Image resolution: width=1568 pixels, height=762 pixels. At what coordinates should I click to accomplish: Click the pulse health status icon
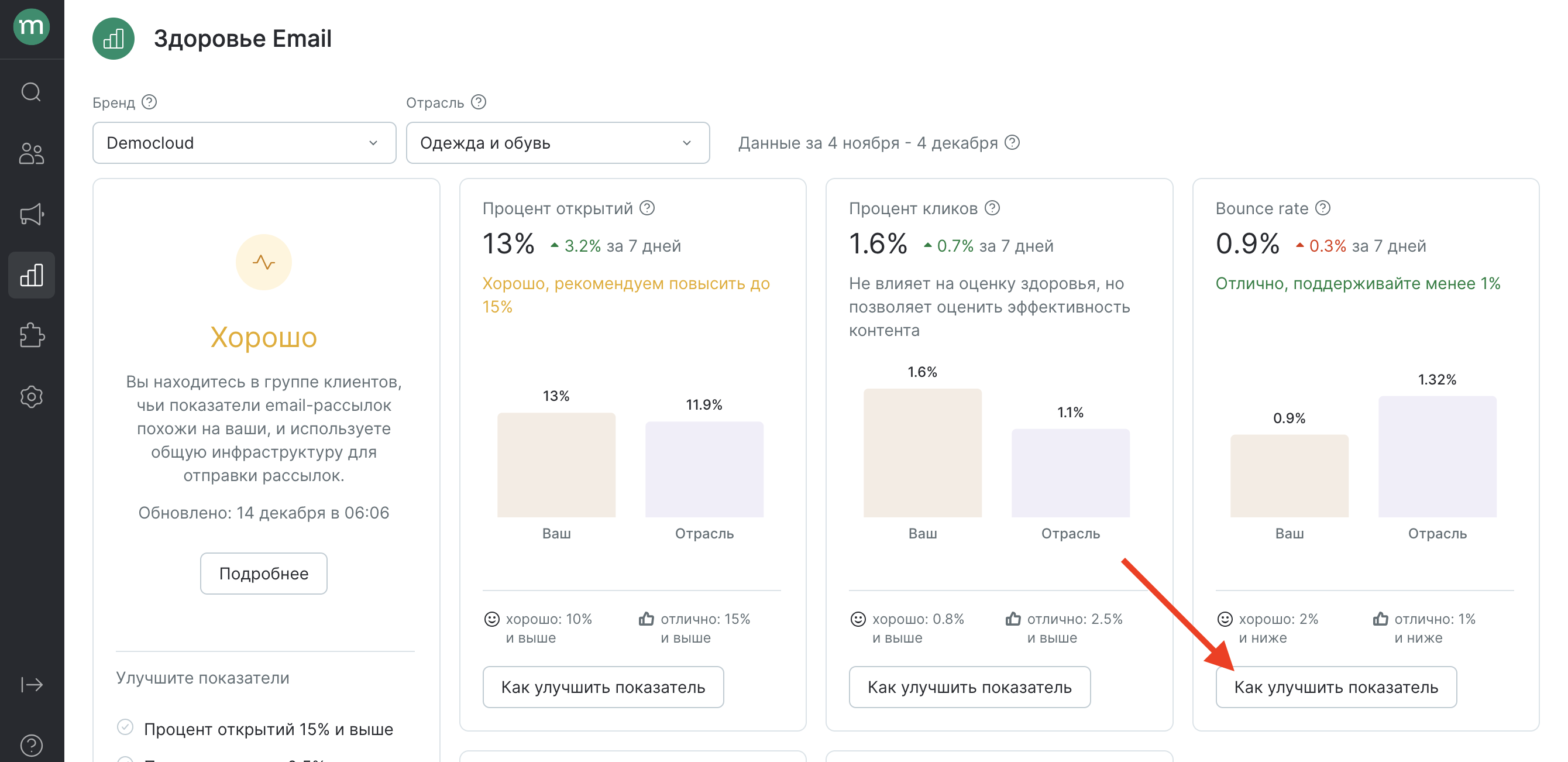pos(263,262)
